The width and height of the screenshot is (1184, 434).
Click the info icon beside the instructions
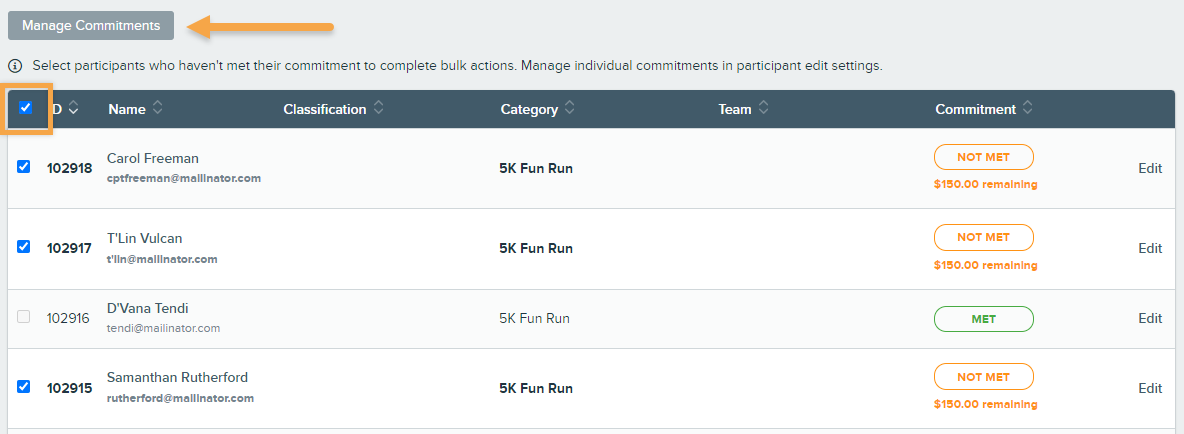click(15, 66)
